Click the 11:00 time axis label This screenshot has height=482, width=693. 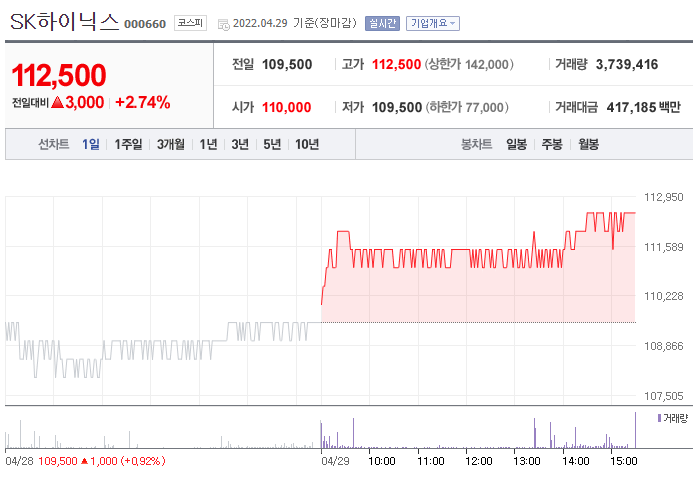point(430,461)
